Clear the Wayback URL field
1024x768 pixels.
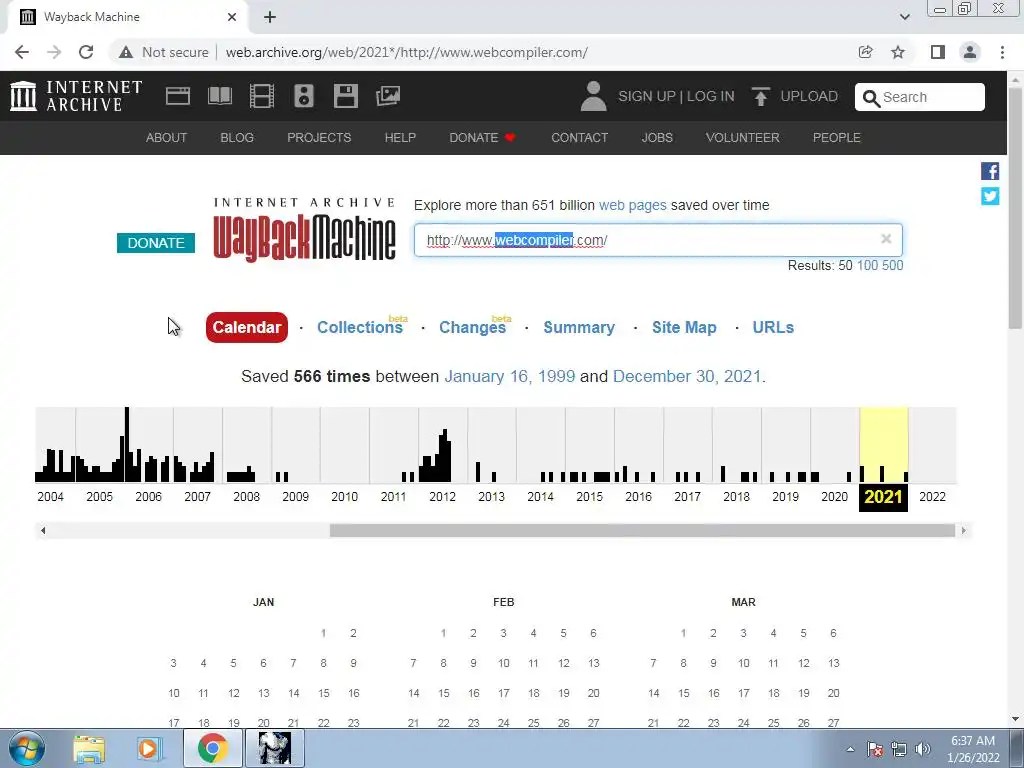pos(886,239)
